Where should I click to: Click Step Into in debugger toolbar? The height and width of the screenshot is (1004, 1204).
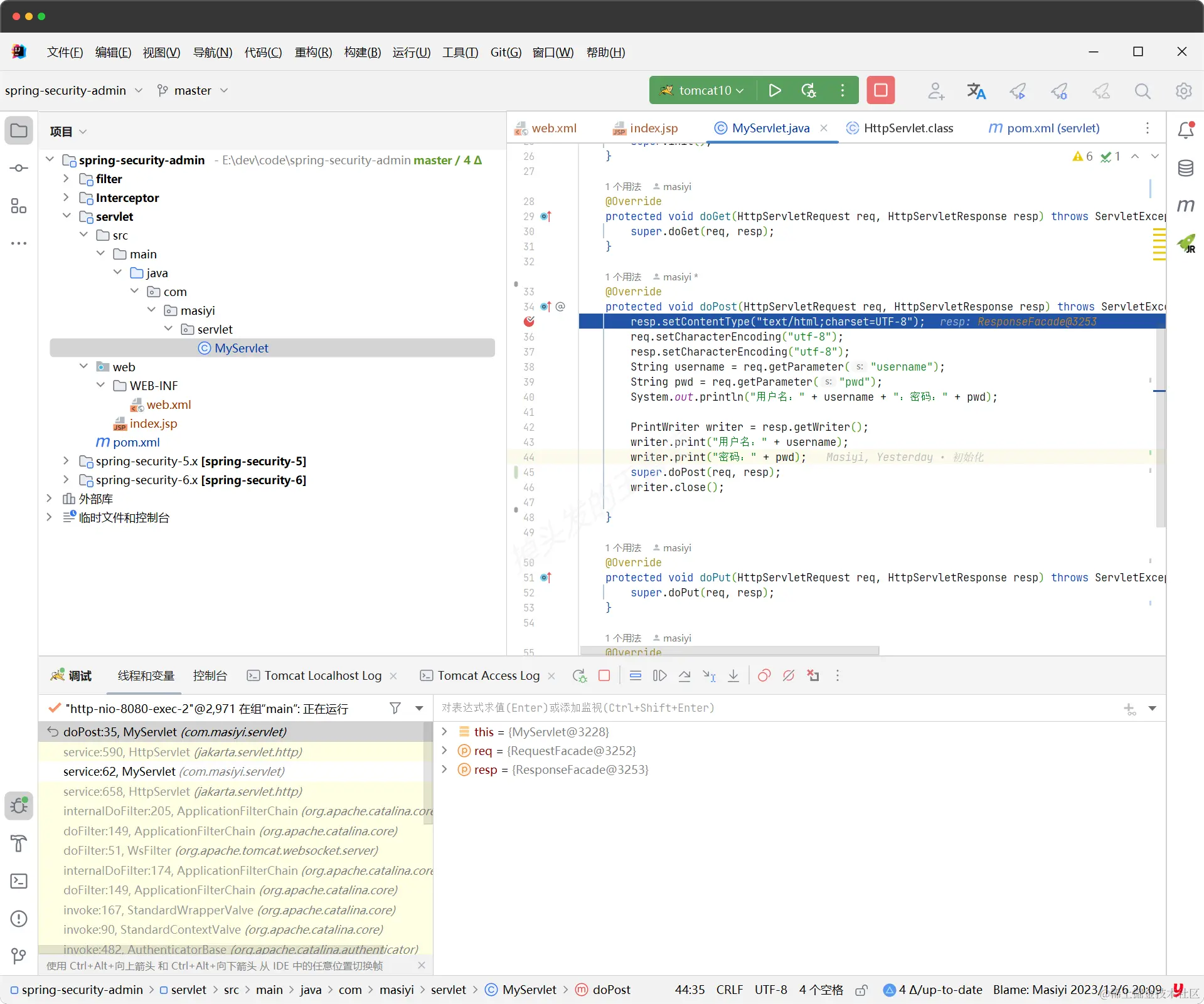[709, 675]
